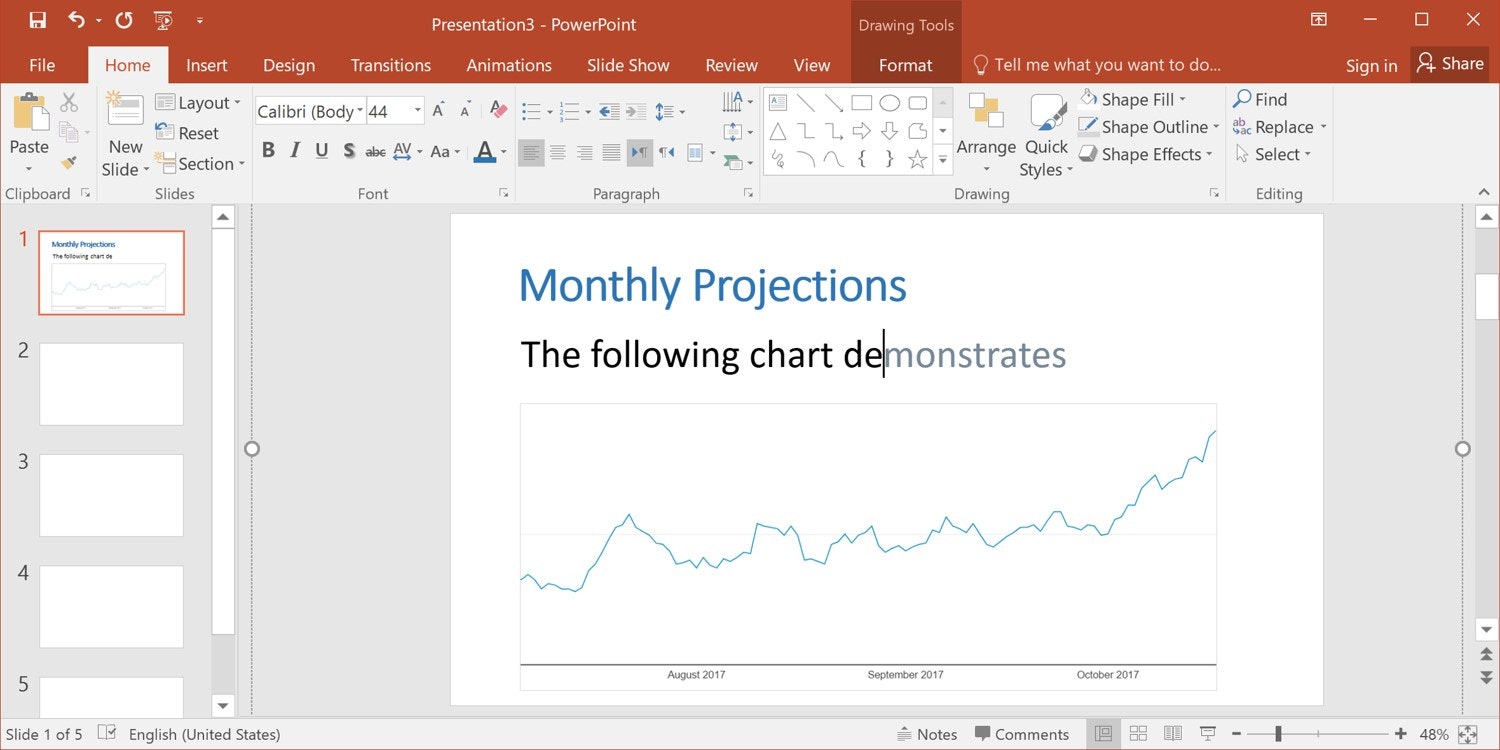The image size is (1500, 750).
Task: Enable justified paragraph alignment
Action: (611, 152)
